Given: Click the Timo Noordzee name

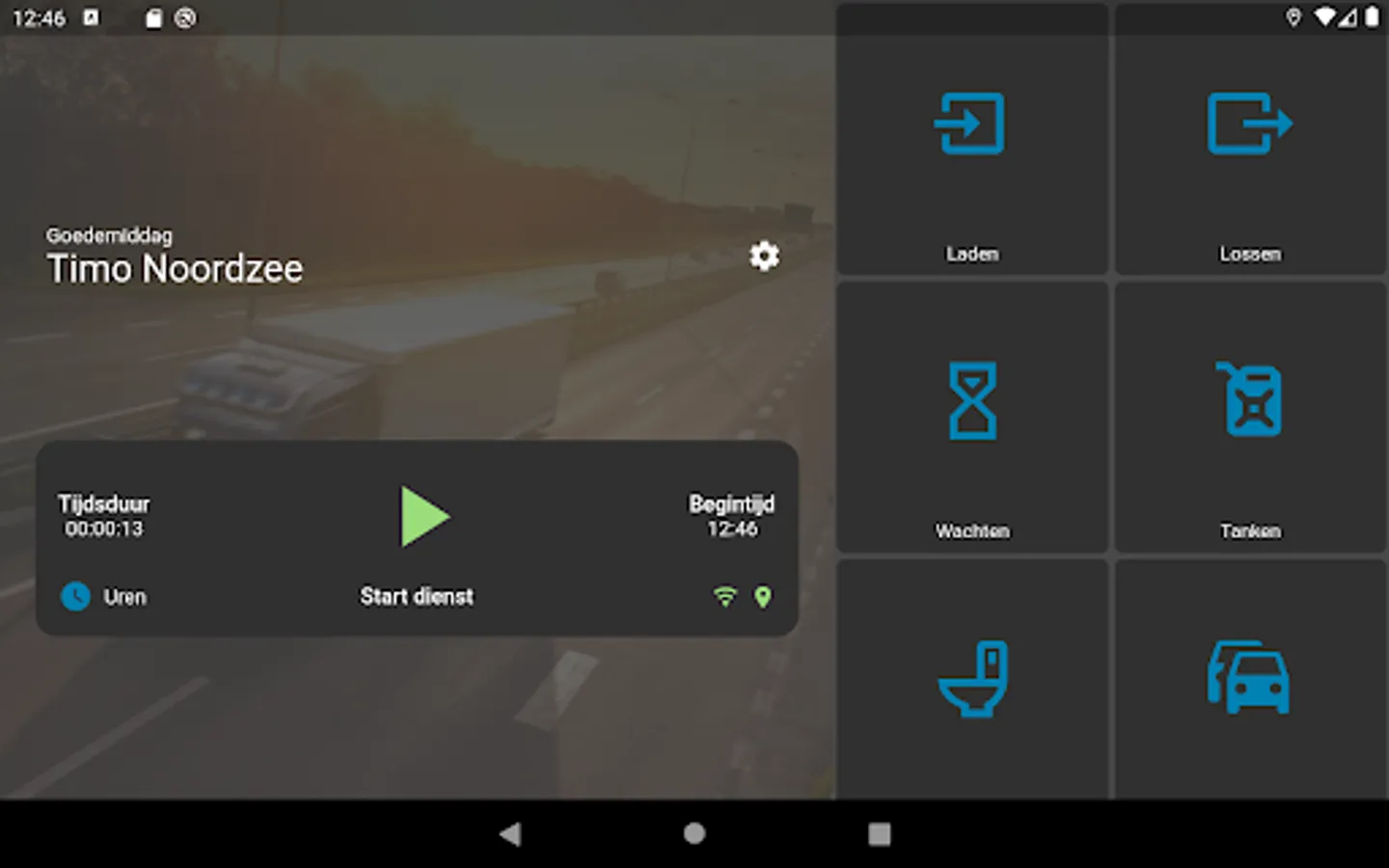Looking at the screenshot, I should pyautogui.click(x=175, y=269).
